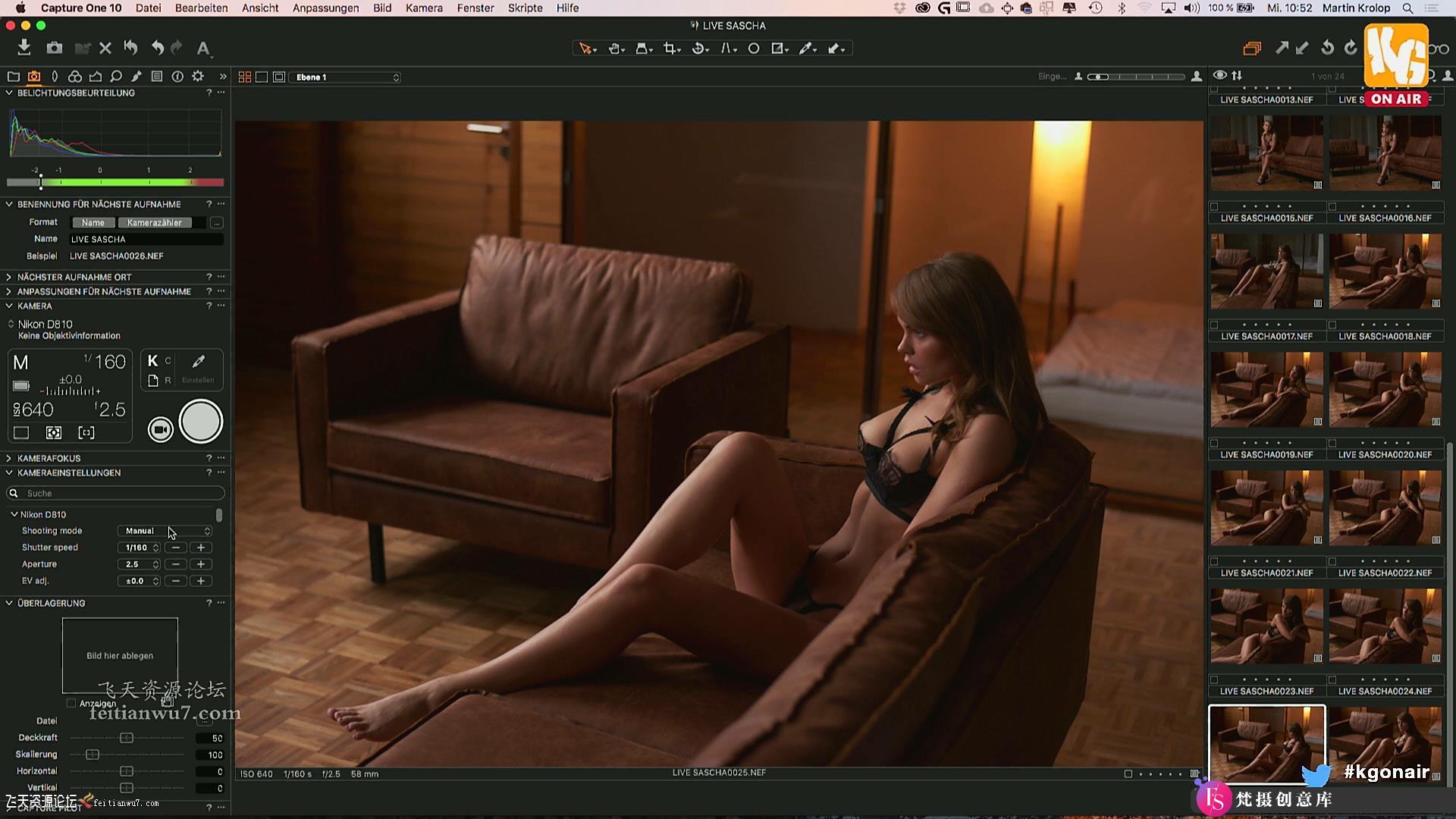Select the White balance picker tool
1456x819 pixels.
[808, 49]
